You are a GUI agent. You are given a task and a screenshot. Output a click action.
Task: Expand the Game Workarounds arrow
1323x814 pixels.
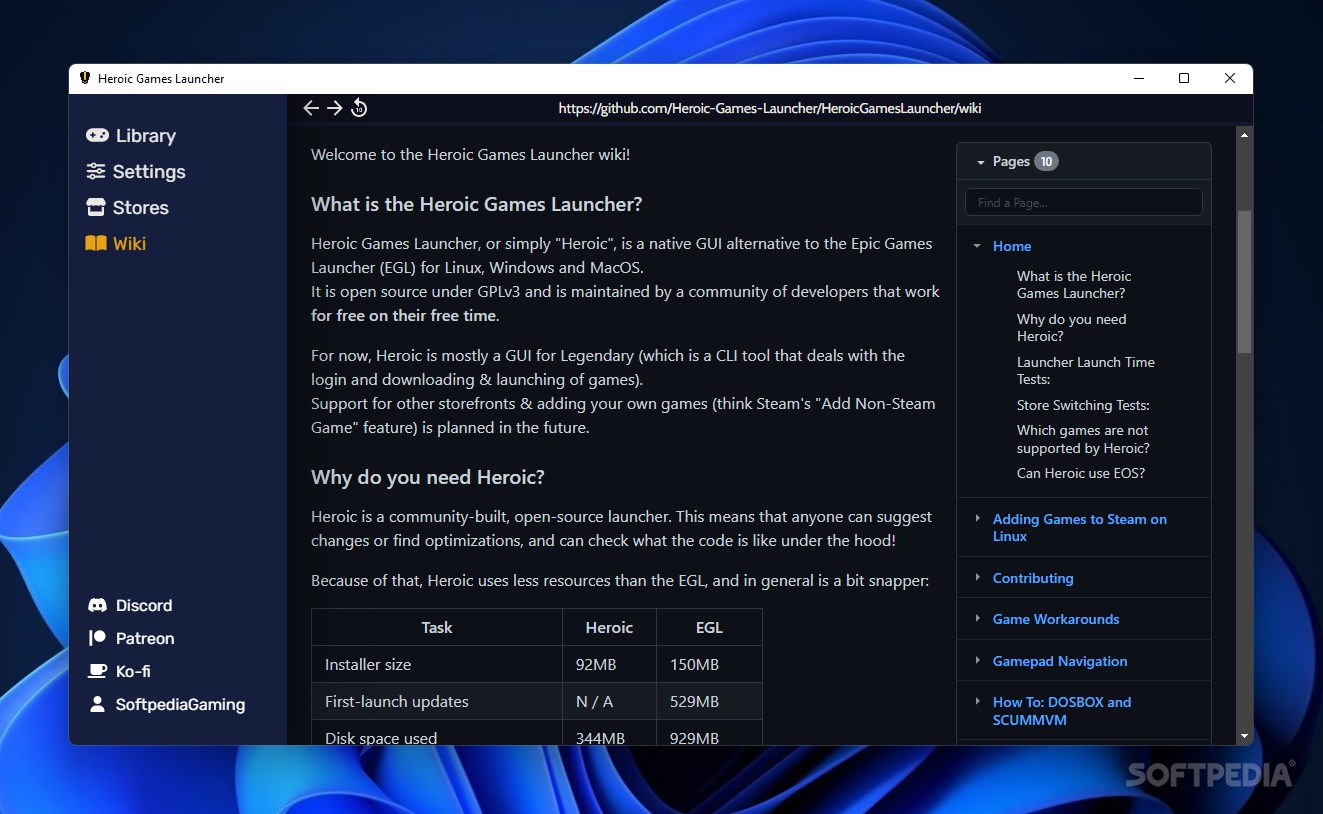(977, 618)
